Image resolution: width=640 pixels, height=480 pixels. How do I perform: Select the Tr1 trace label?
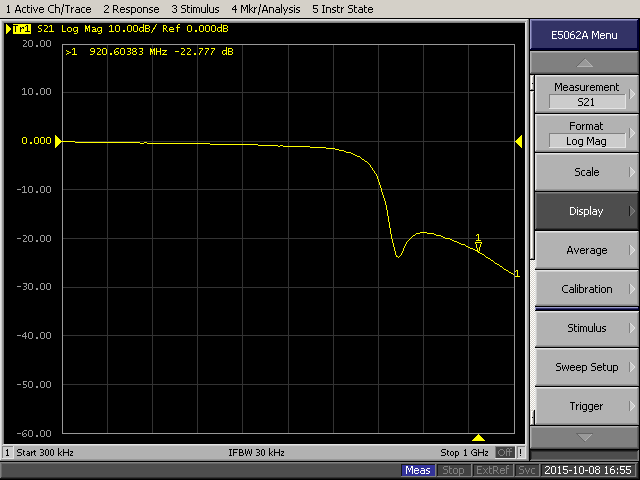22,29
